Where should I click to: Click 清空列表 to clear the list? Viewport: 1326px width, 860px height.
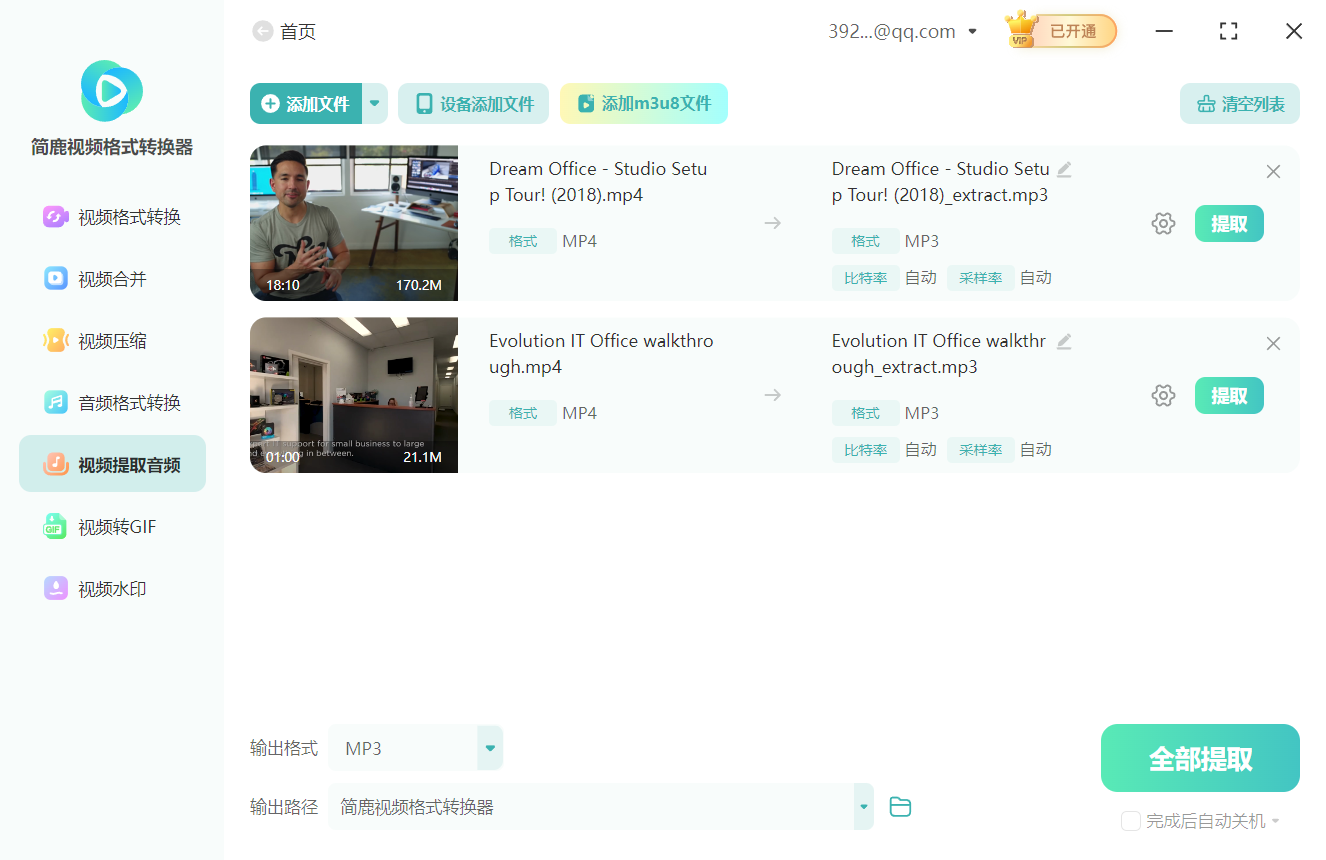coord(1240,104)
